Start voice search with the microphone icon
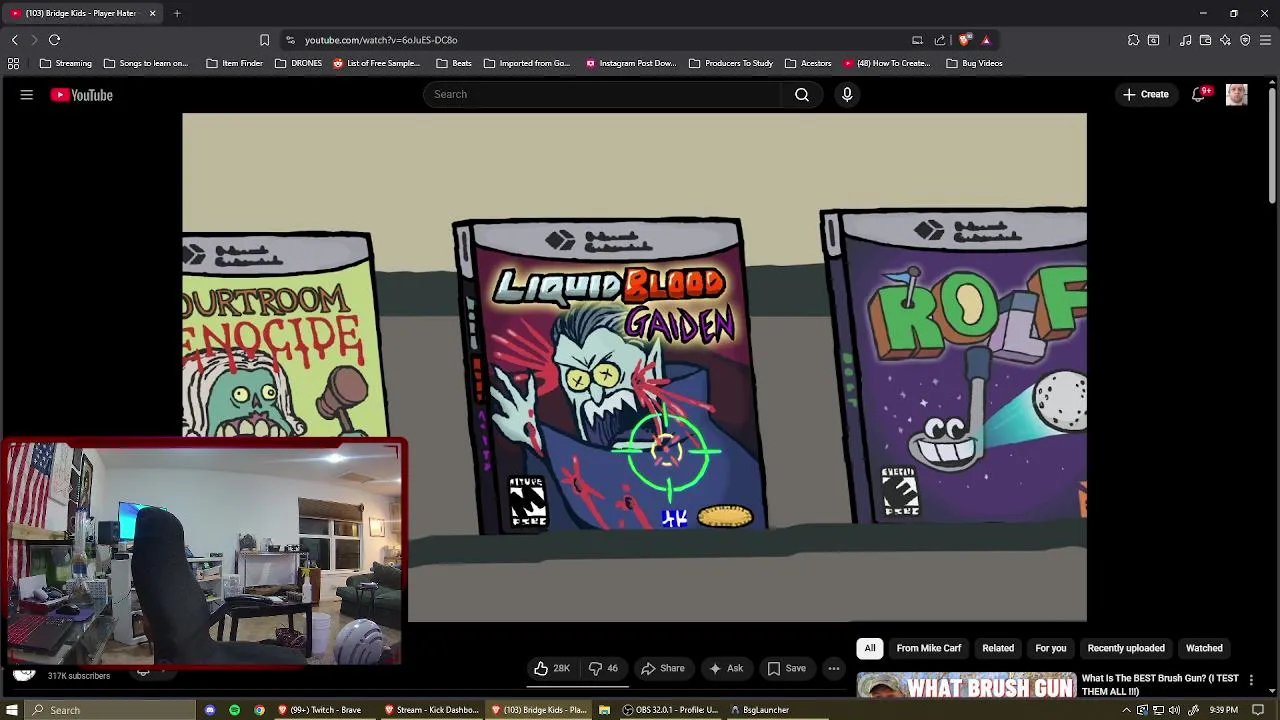This screenshot has height=720, width=1280. pos(847,94)
